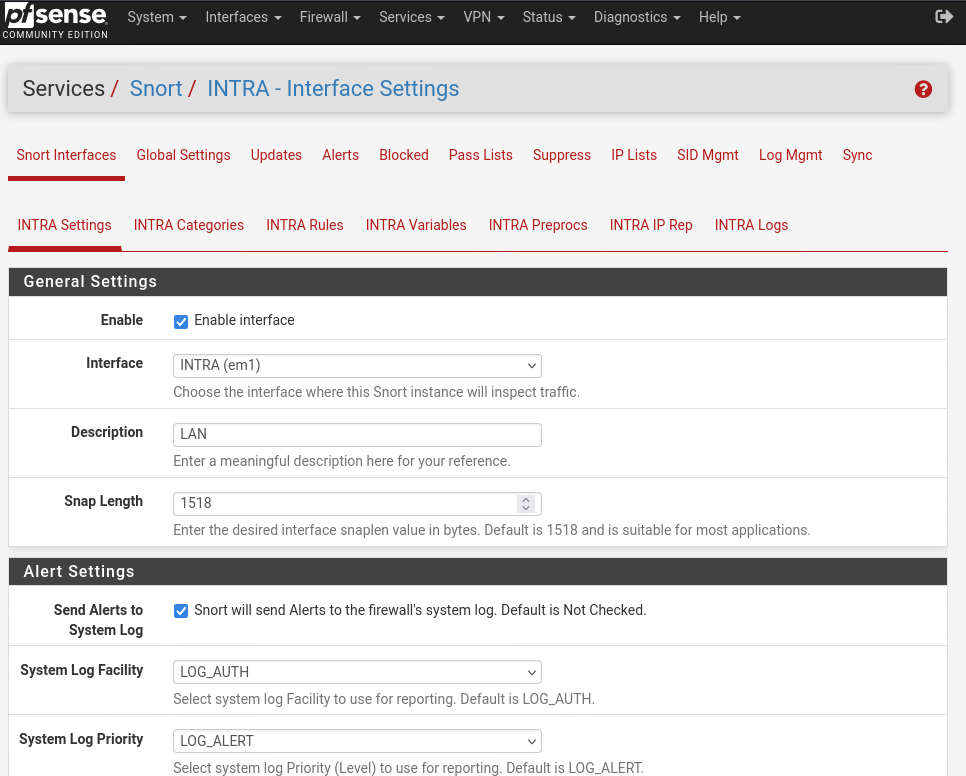Open the Interface INTRA (em1) dropdown
Image resolution: width=966 pixels, height=776 pixels.
tap(357, 366)
